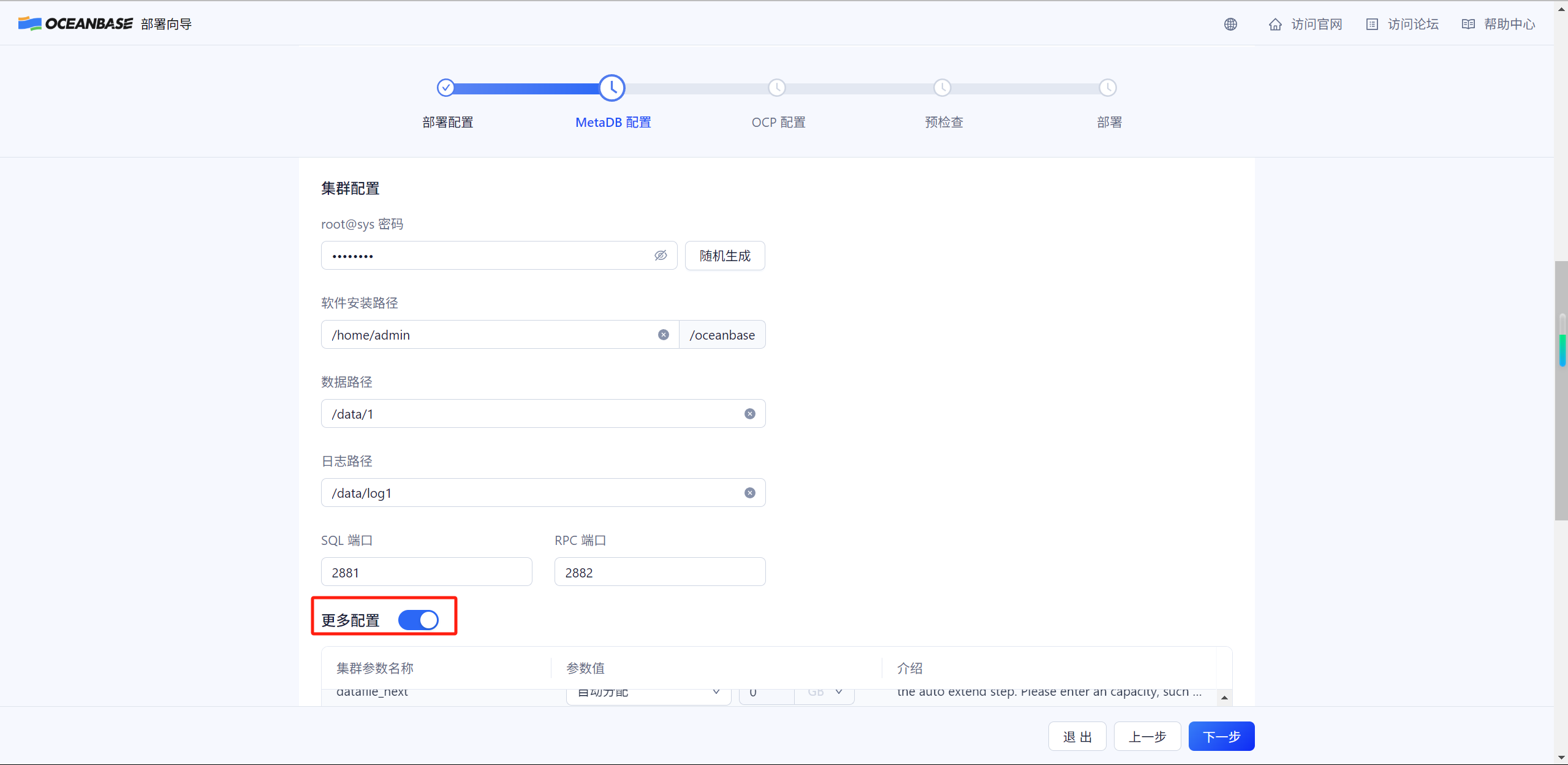Screen dimensions: 1568x765
Task: Click the 上一步 button
Action: (1146, 736)
